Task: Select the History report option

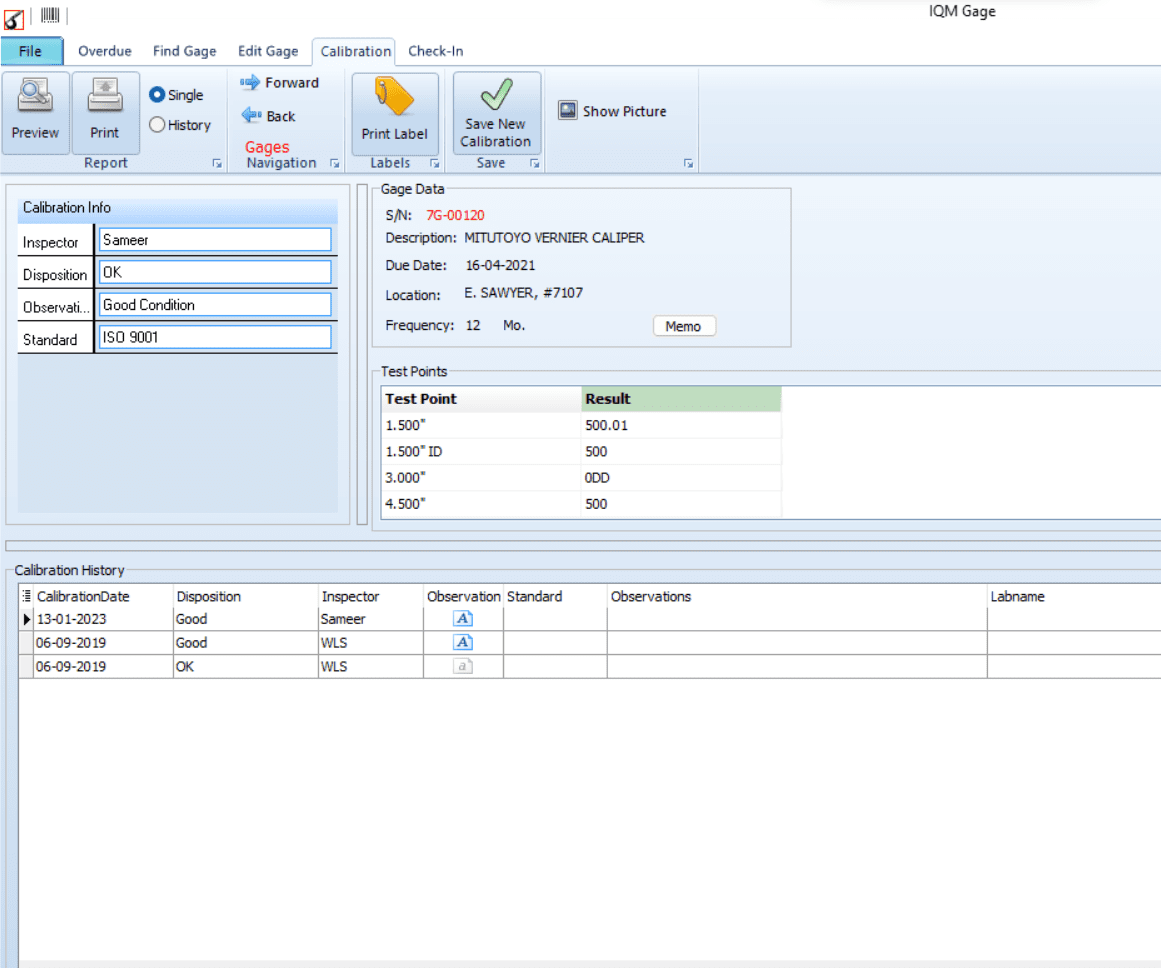Action: 180,125
